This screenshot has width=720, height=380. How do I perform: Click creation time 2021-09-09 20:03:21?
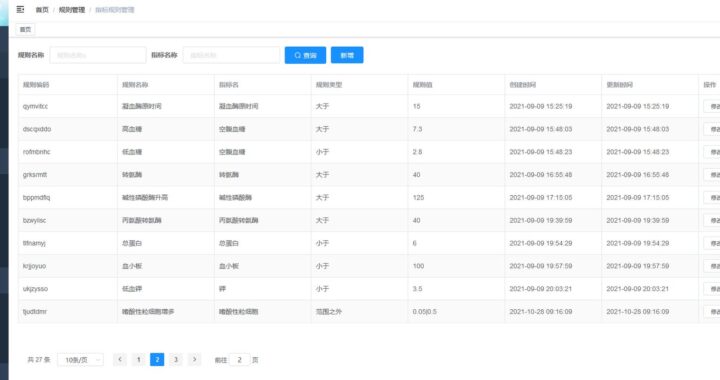[x=541, y=289]
